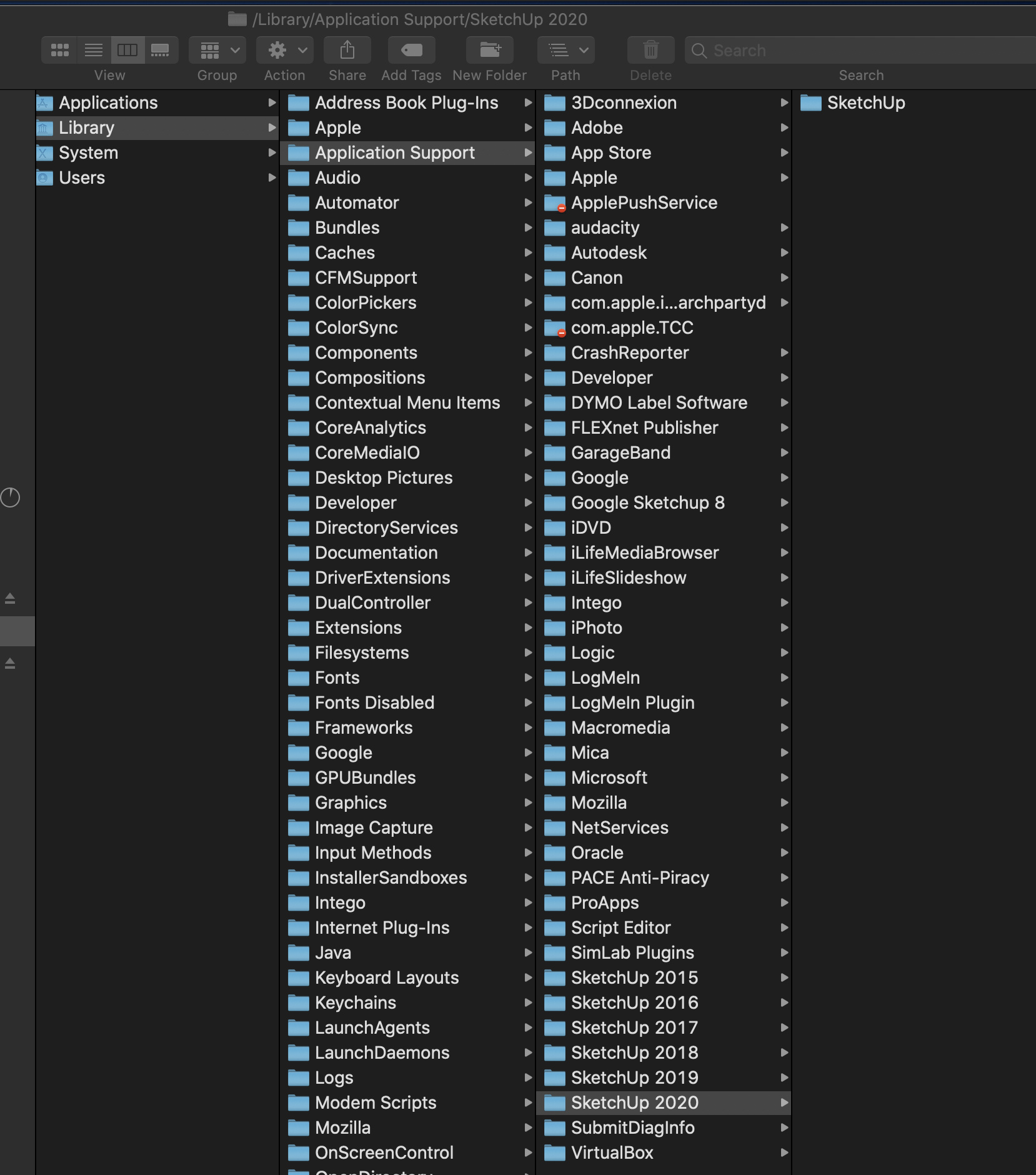Open the Path dropdown
The image size is (1036, 1175).
click(566, 50)
